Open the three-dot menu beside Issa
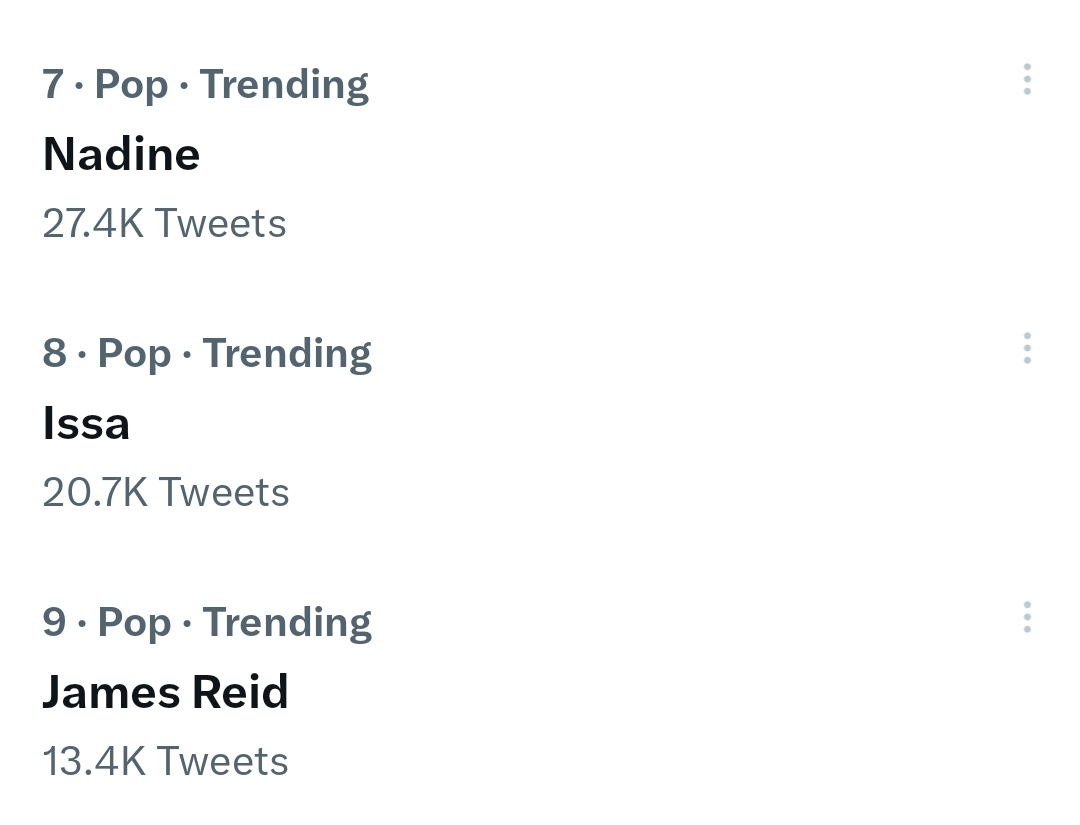Viewport: 1080px width, 825px height. click(x=1027, y=349)
